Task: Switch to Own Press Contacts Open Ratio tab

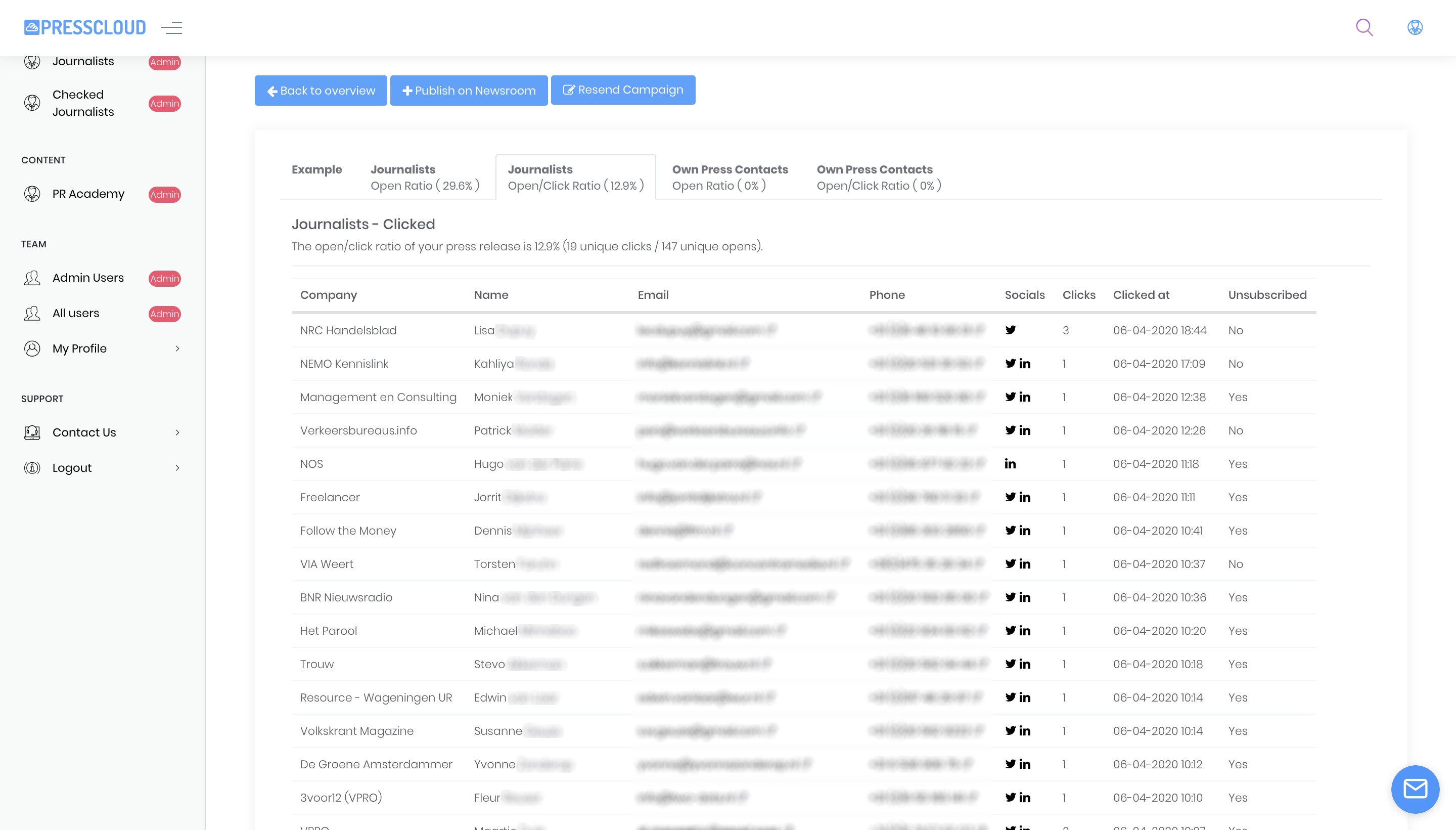Action: tap(729, 178)
